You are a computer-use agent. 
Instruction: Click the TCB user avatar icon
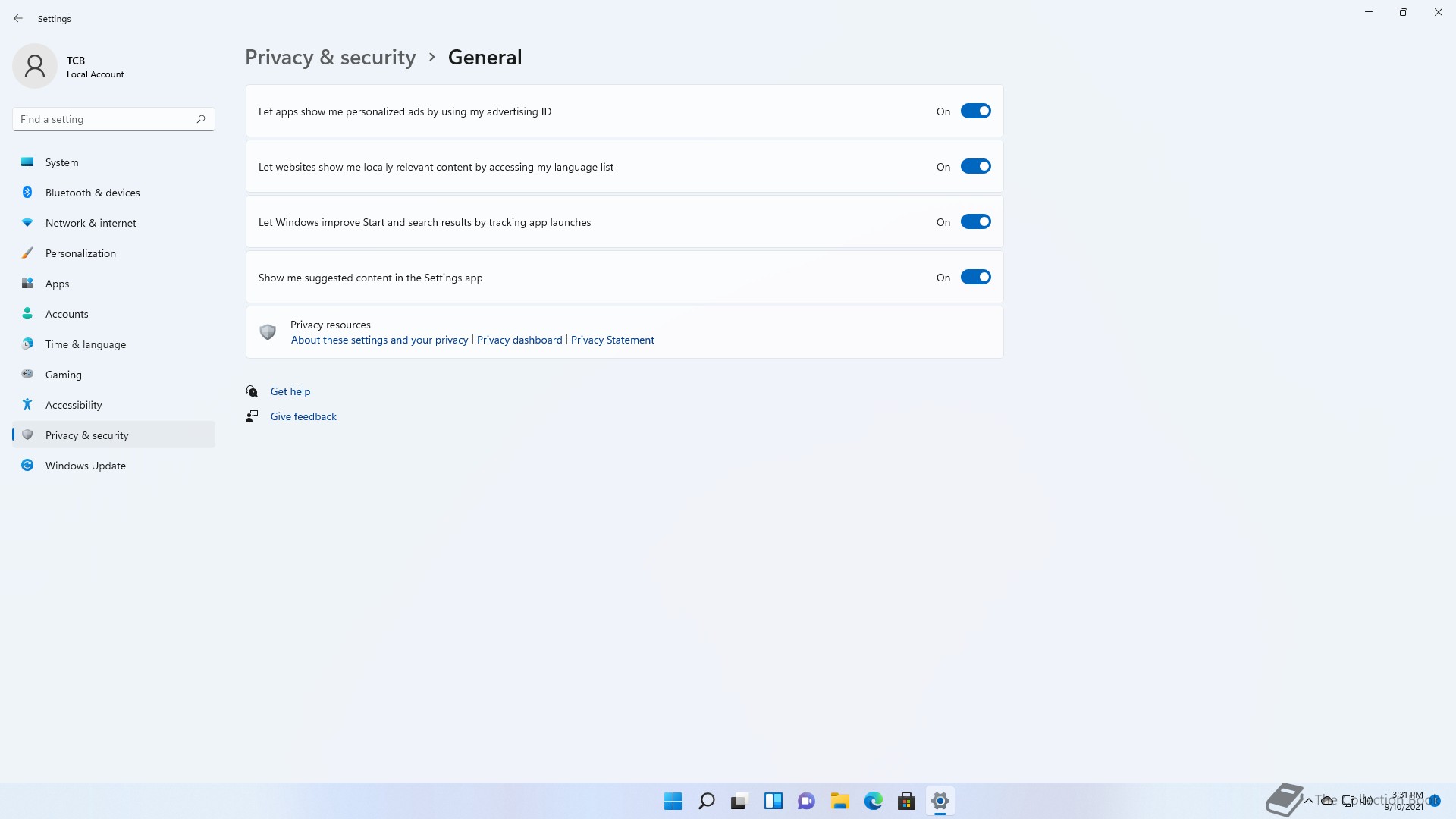pos(35,66)
